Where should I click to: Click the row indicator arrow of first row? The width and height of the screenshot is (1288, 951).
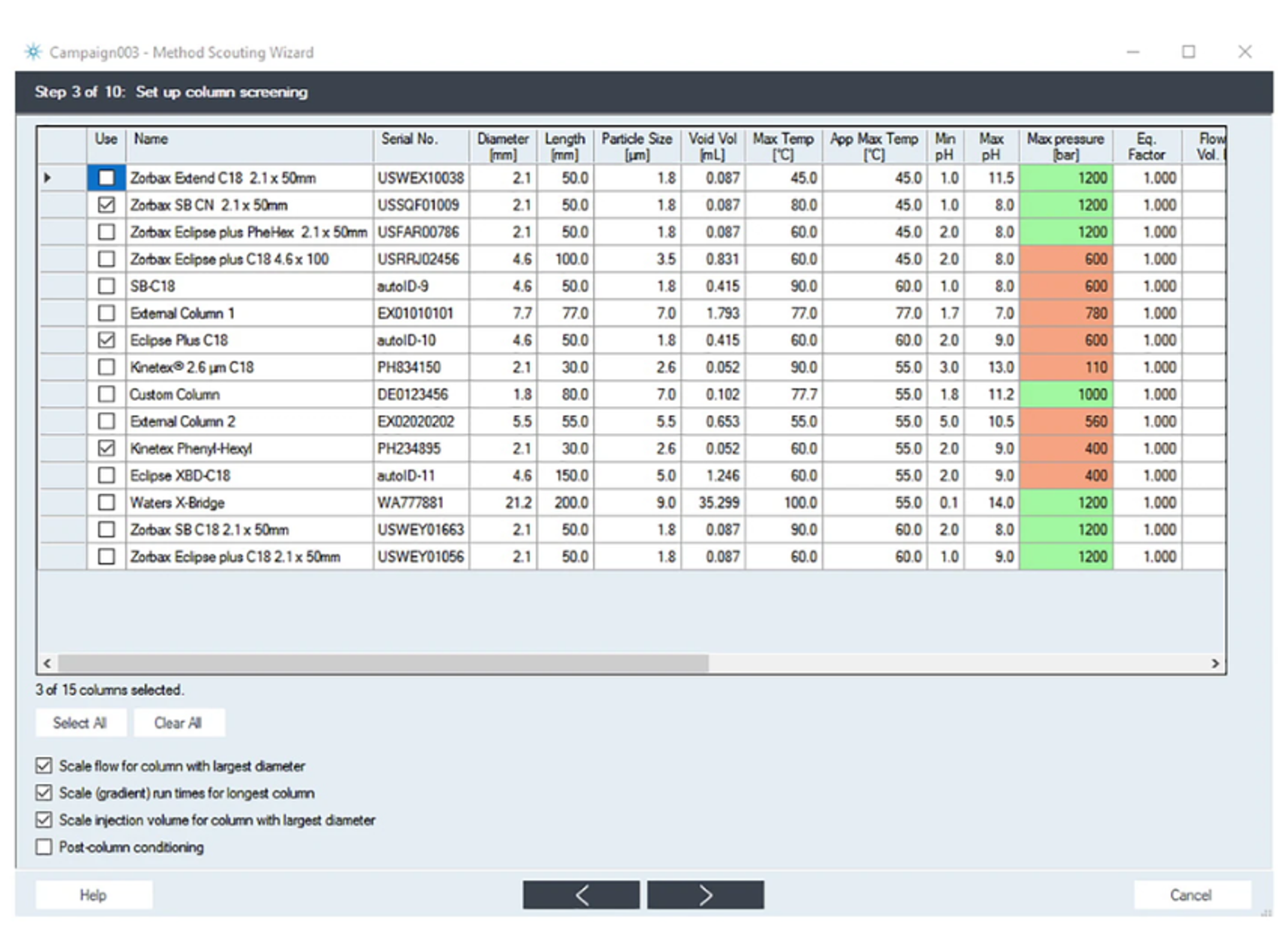(x=48, y=178)
